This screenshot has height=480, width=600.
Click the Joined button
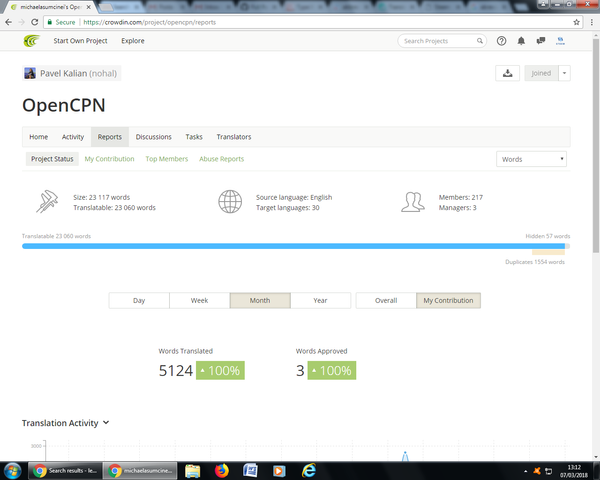pos(541,73)
